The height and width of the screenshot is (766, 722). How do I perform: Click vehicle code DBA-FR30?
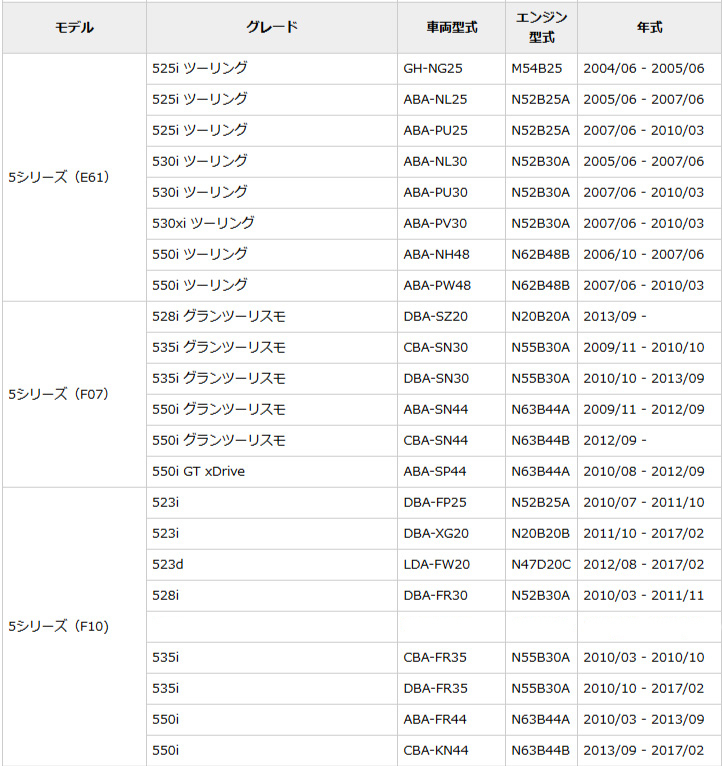(435, 596)
